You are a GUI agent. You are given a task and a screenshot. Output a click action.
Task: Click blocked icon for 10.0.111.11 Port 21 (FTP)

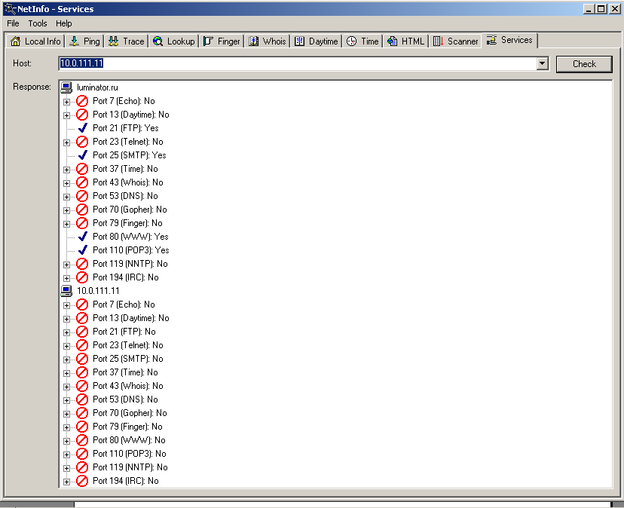pyautogui.click(x=82, y=332)
